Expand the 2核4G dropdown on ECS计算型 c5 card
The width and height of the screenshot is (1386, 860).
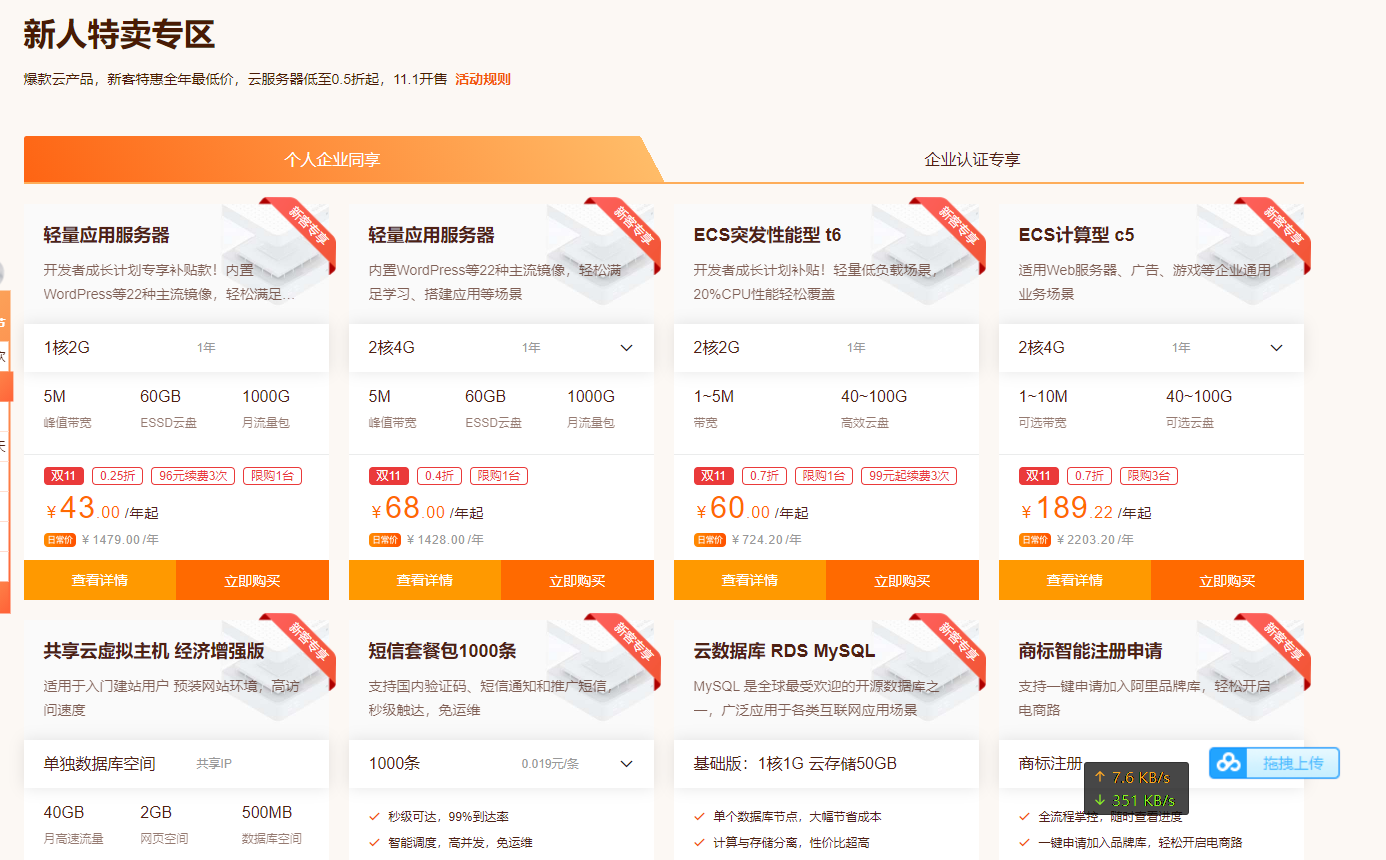point(1277,348)
